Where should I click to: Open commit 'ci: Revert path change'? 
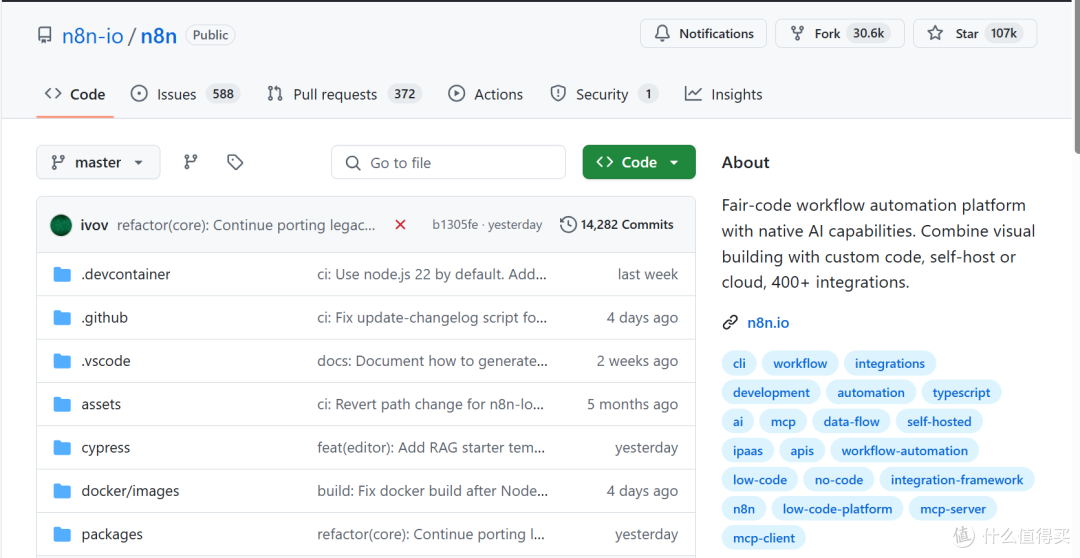(430, 404)
